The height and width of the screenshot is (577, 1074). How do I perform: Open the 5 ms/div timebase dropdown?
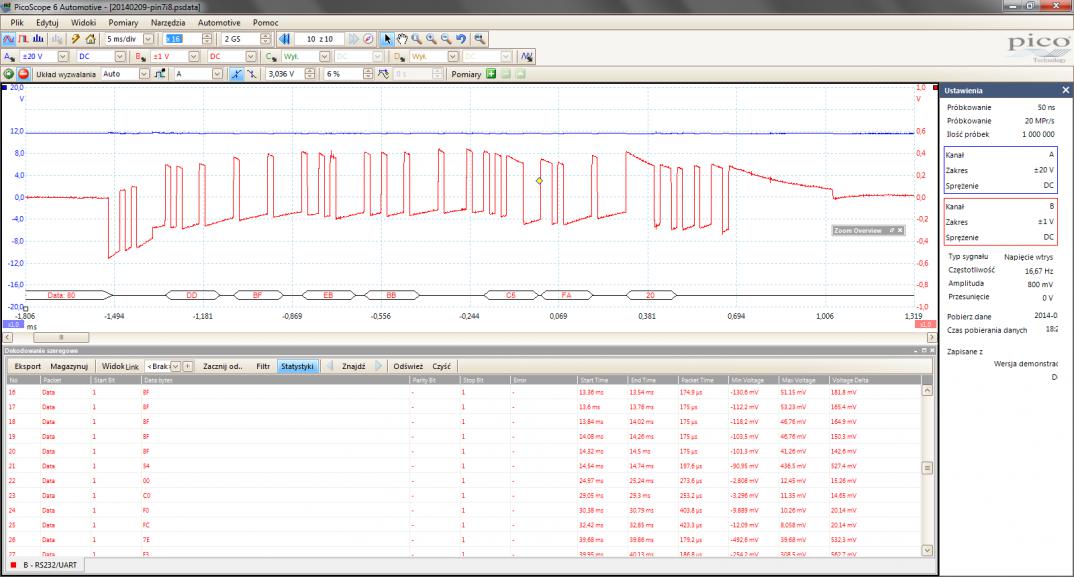(x=147, y=38)
